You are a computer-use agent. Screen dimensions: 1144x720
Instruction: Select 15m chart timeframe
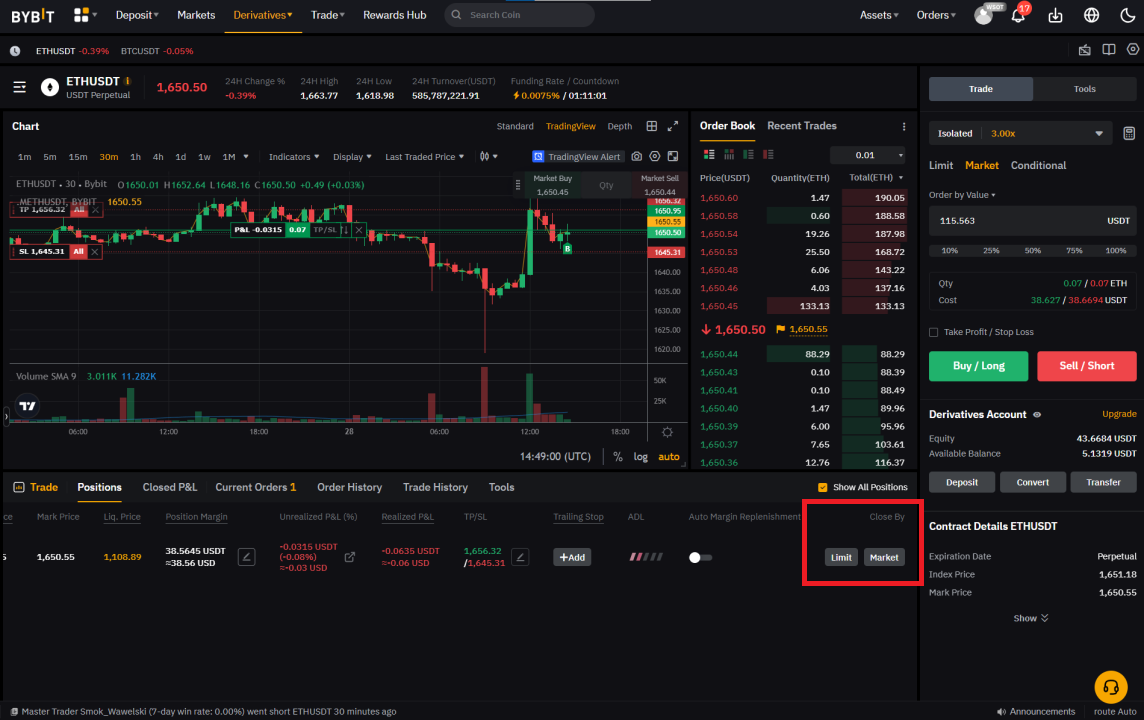point(77,157)
